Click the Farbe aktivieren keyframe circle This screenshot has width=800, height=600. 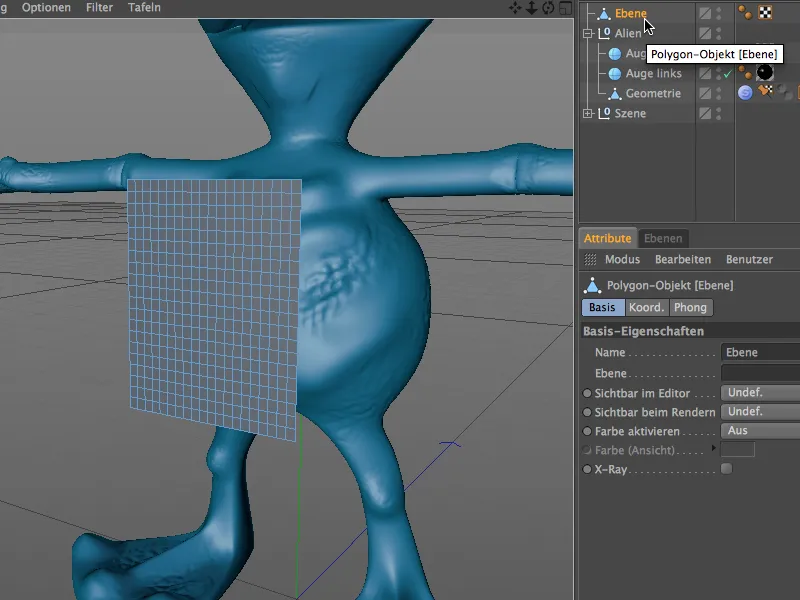point(587,431)
